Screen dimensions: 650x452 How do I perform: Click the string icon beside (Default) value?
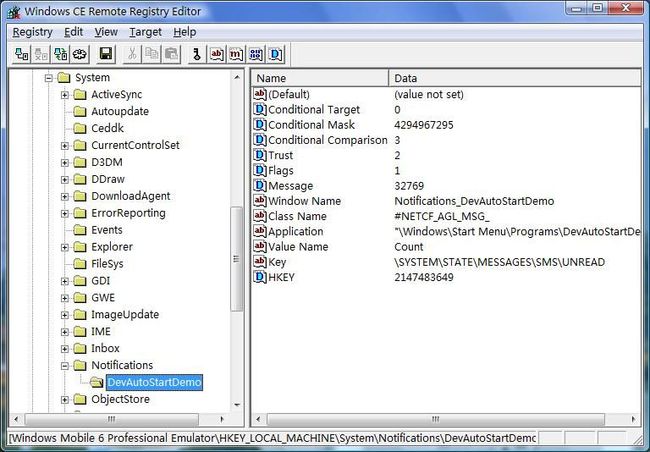pos(260,94)
